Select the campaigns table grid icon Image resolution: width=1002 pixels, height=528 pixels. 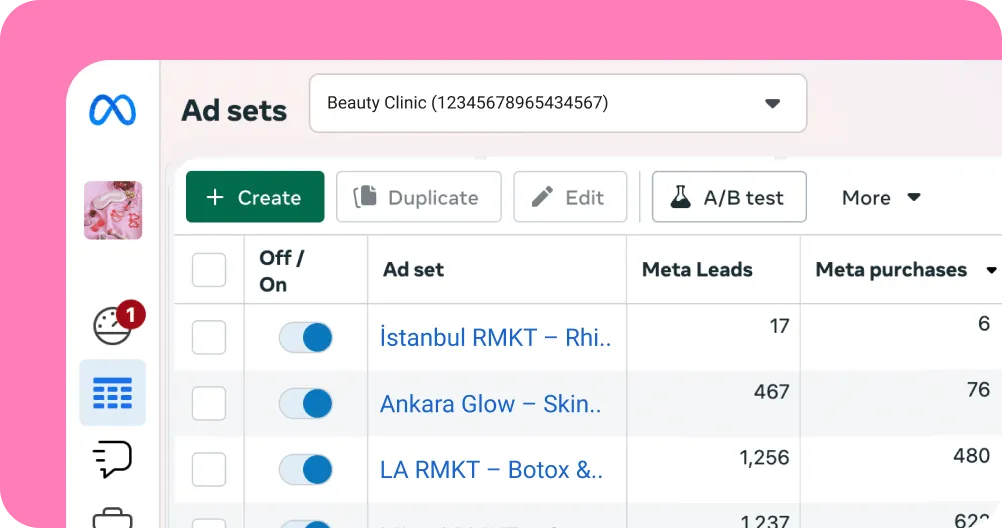coord(112,393)
